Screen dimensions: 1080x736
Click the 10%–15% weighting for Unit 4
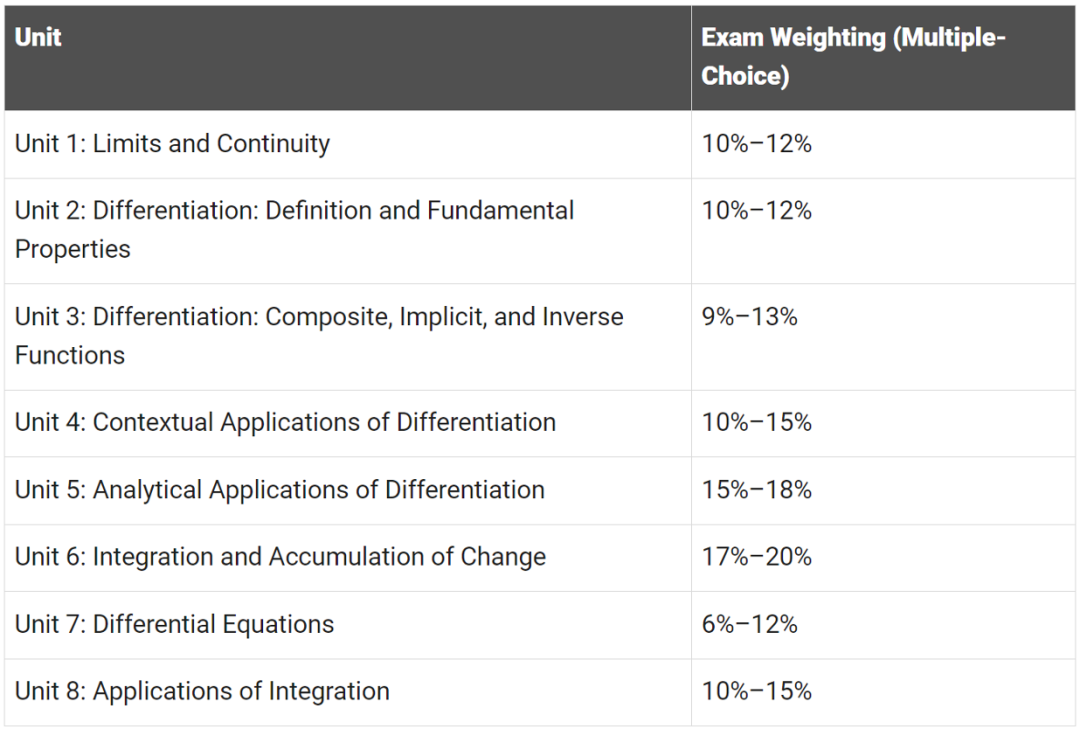(x=756, y=422)
